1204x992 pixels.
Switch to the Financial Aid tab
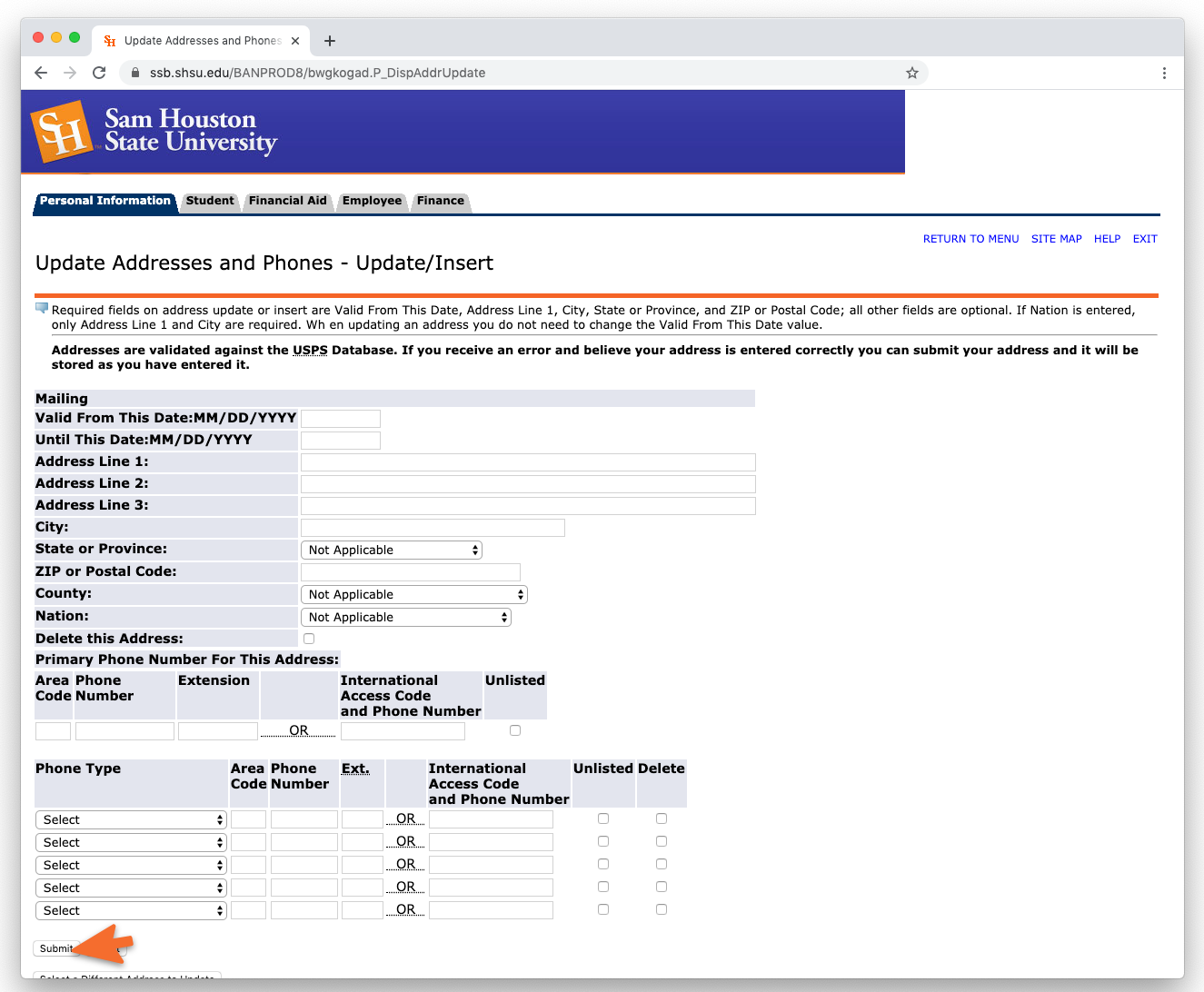pos(287,201)
